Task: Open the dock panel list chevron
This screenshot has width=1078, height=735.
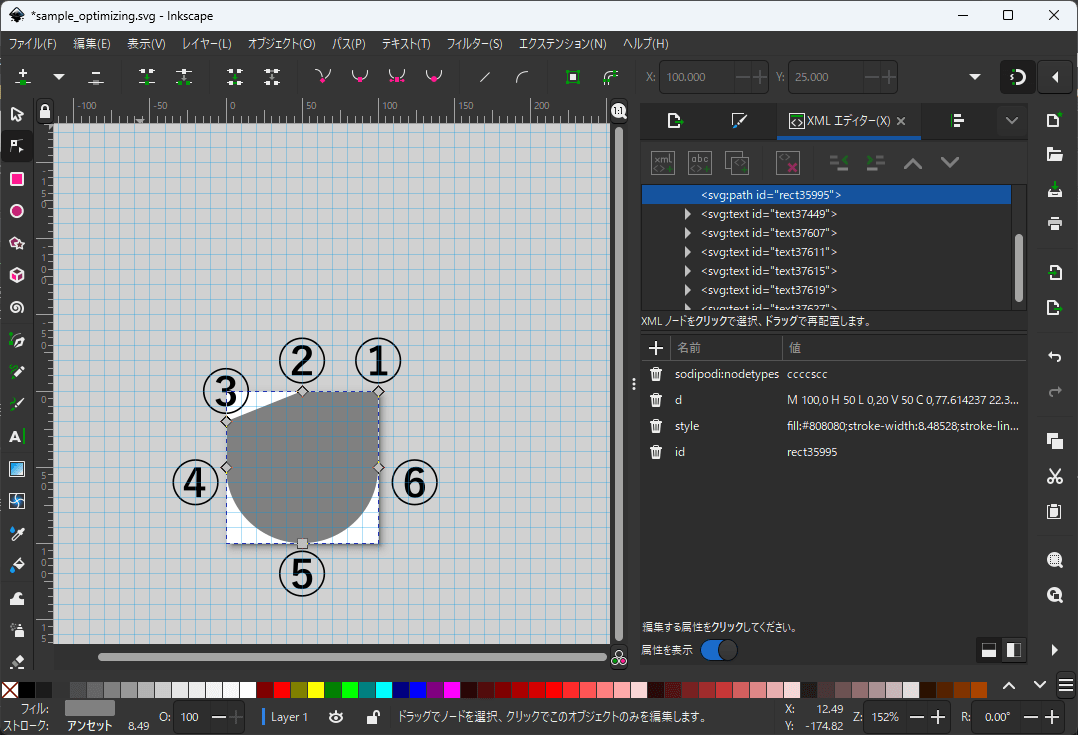Action: coord(1011,121)
